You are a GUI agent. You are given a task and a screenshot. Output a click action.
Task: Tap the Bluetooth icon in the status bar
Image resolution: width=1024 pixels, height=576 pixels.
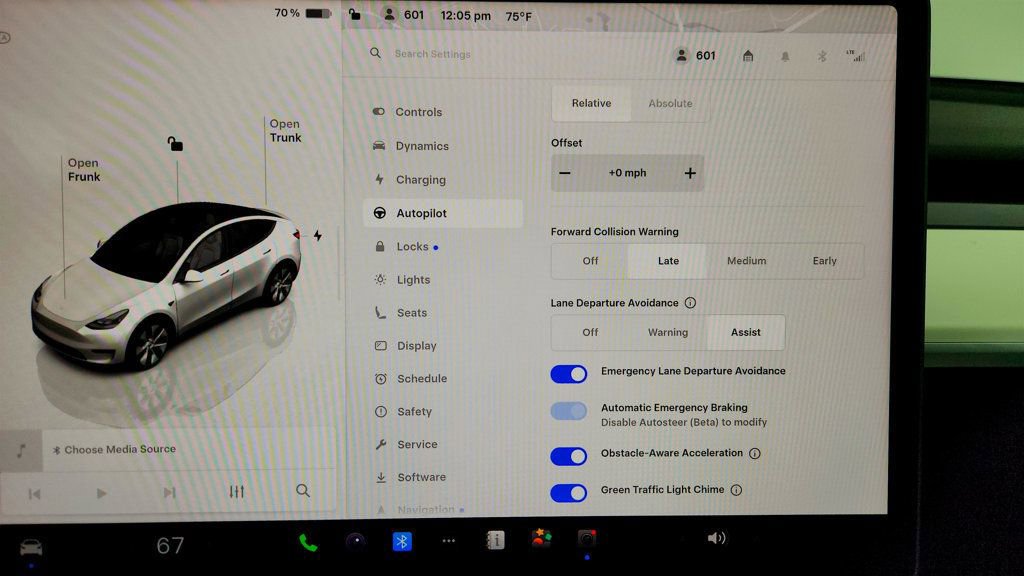click(x=824, y=55)
